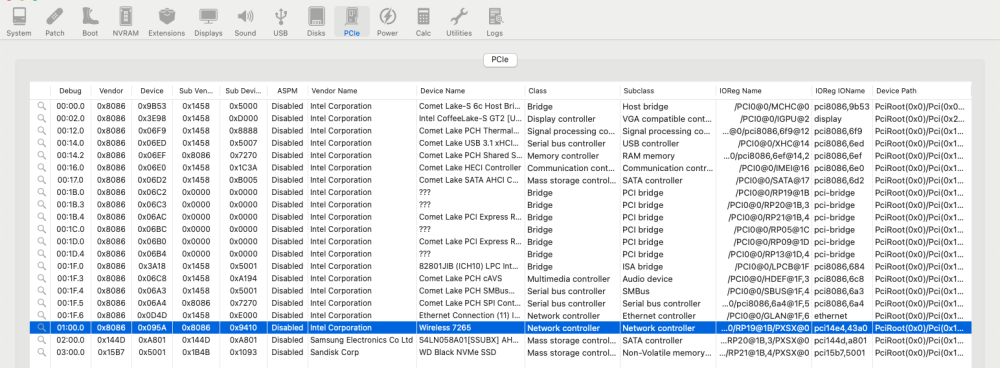The width and height of the screenshot is (1000, 368).
Task: Select the Ethernet Connection (11) device name
Action: click(x=470, y=315)
